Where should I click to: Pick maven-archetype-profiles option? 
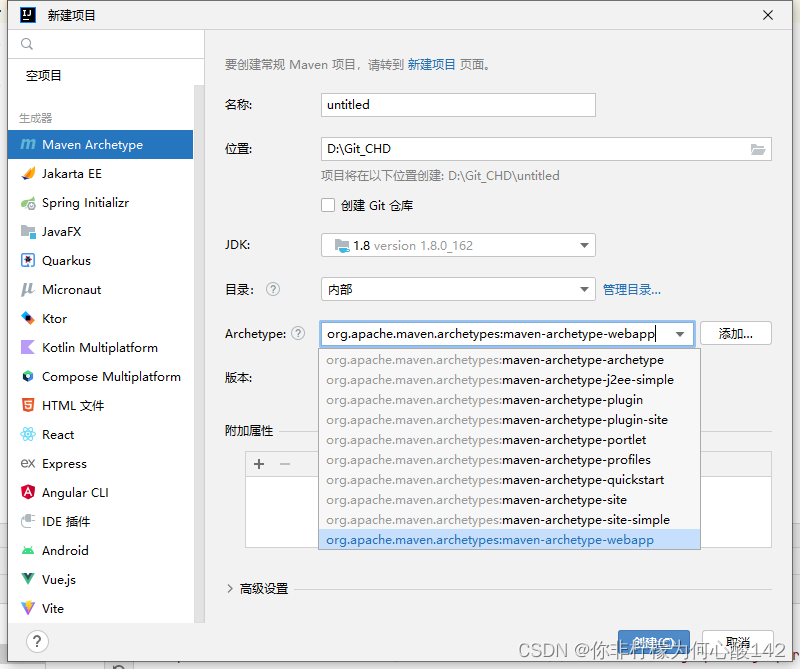coord(509,459)
